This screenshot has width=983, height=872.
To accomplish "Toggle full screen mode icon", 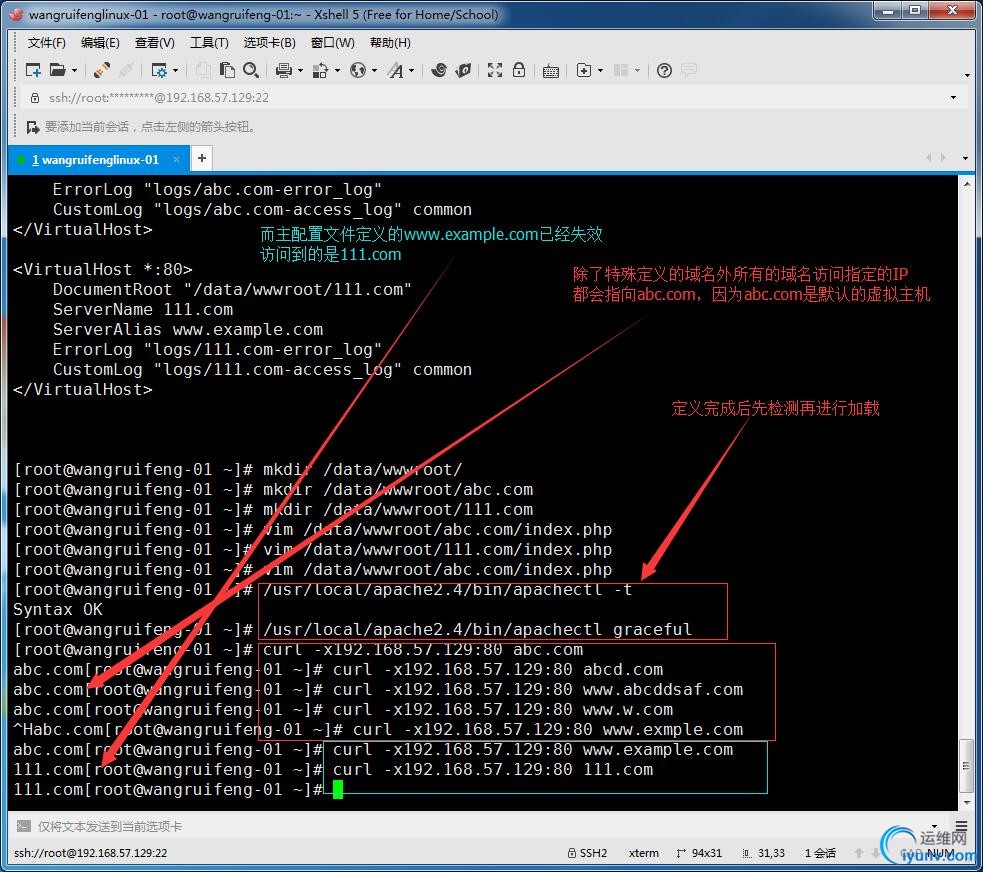I will click(x=495, y=70).
